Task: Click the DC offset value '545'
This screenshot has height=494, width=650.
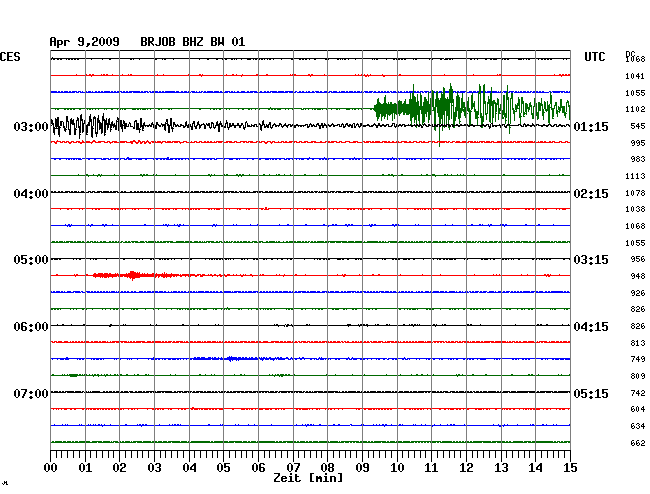Action: 638,126
